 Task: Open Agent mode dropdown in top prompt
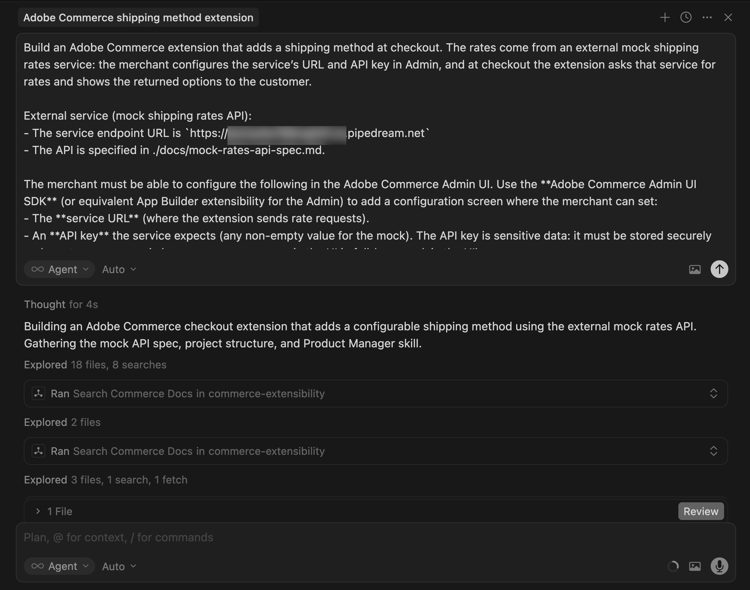coord(60,269)
